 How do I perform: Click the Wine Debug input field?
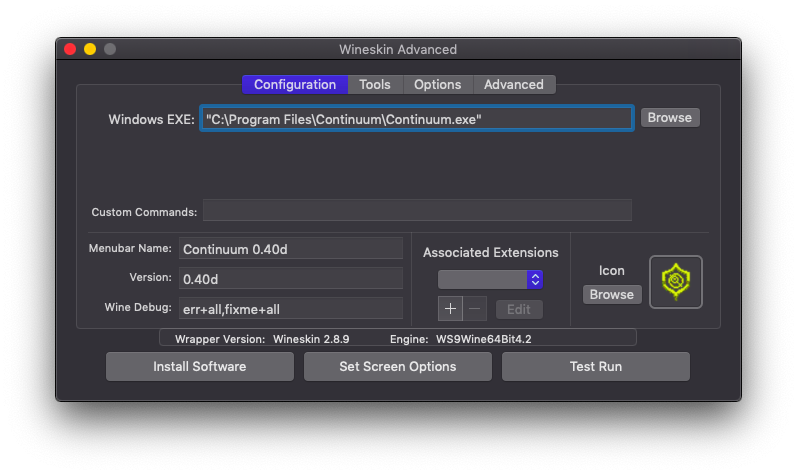click(x=290, y=308)
